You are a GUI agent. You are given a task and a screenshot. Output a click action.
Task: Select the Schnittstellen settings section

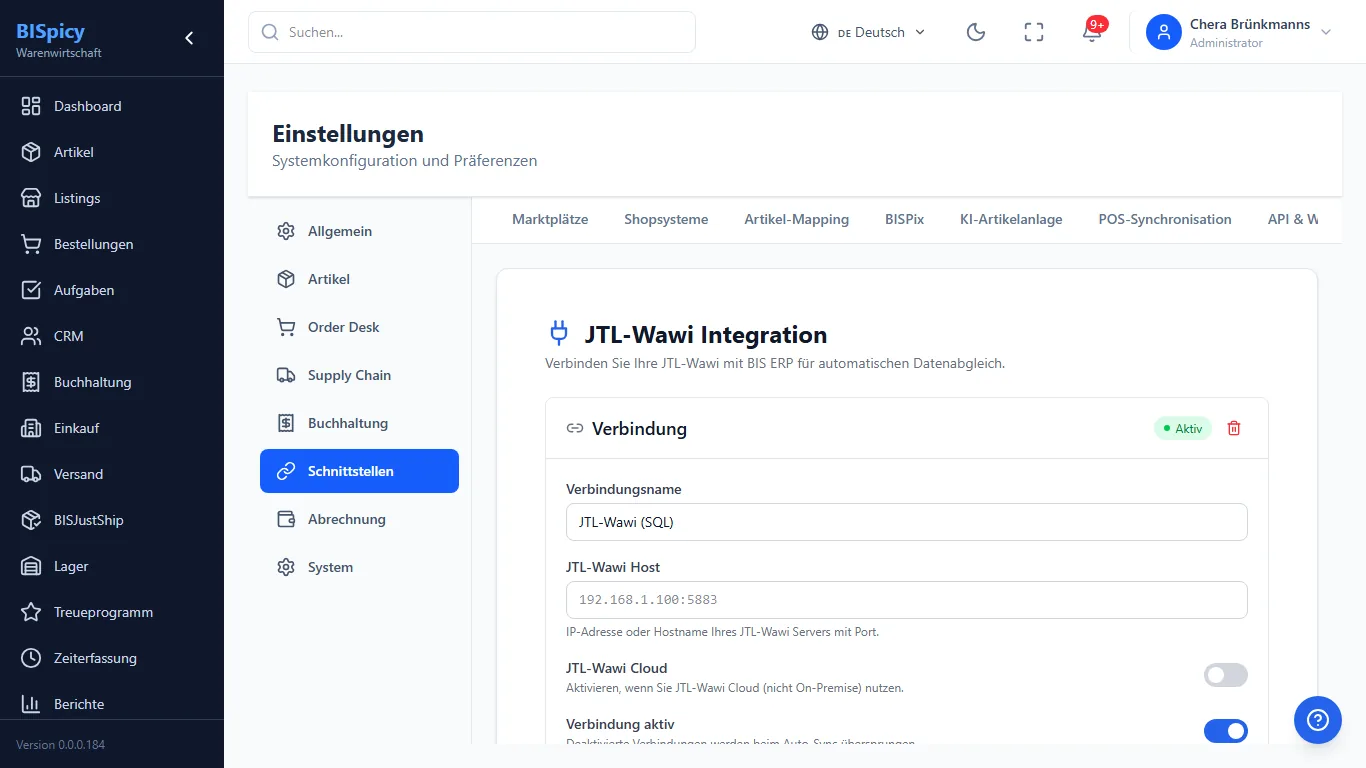pos(359,471)
